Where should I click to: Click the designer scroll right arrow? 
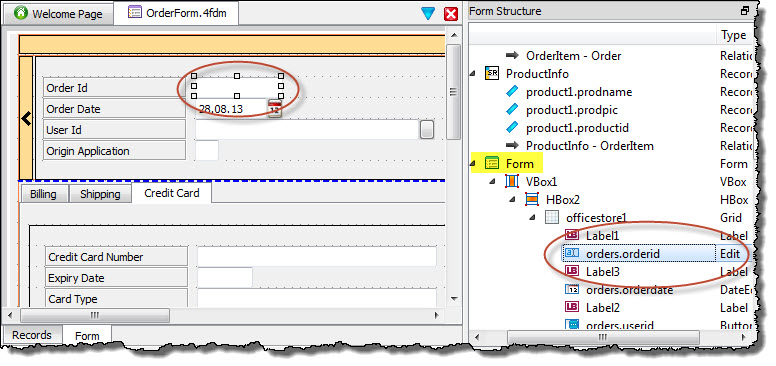coord(436,315)
